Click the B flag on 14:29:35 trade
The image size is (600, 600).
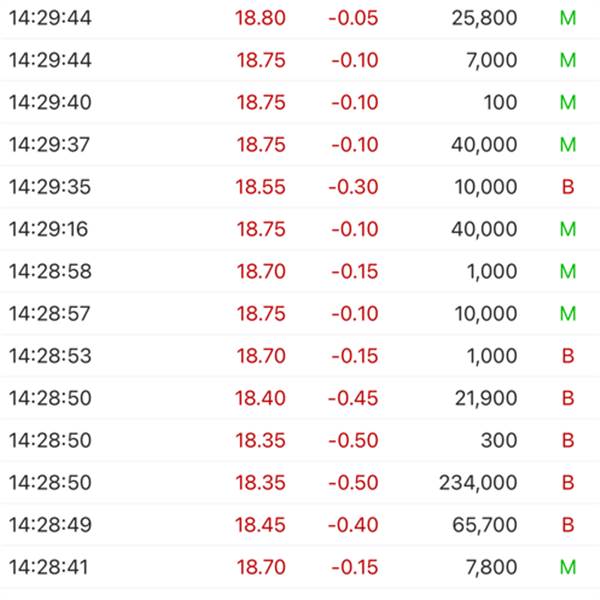pyautogui.click(x=568, y=187)
